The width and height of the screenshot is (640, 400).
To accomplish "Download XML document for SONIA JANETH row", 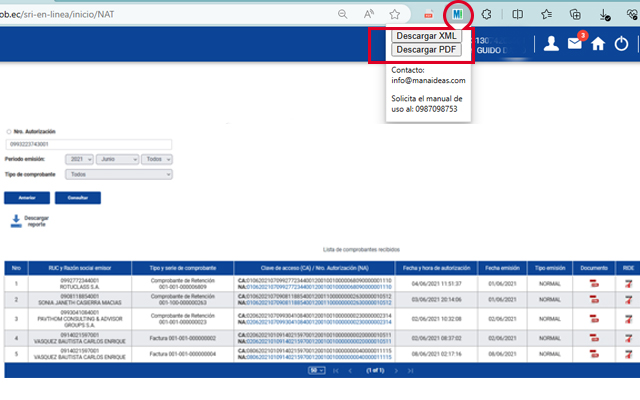I will pyautogui.click(x=594, y=300).
